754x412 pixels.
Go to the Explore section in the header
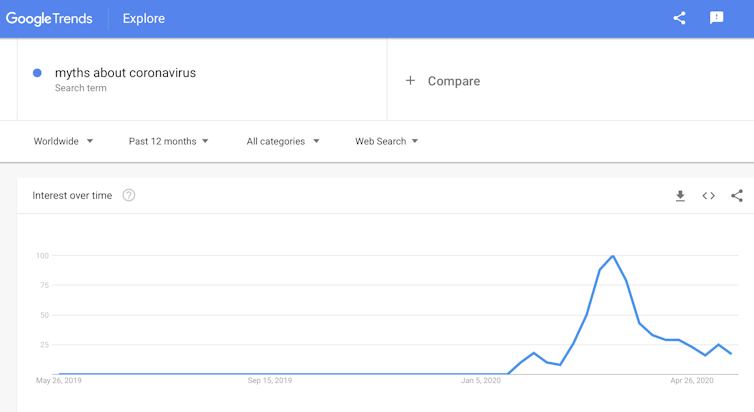144,18
